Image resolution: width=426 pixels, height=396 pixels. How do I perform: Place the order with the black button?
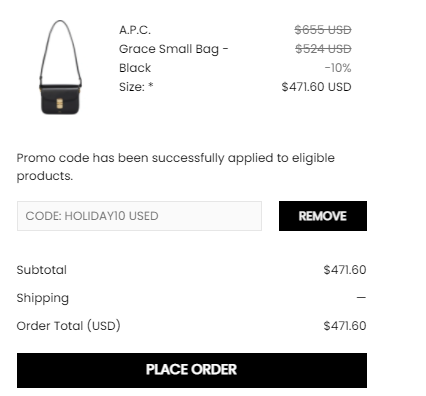coord(192,370)
